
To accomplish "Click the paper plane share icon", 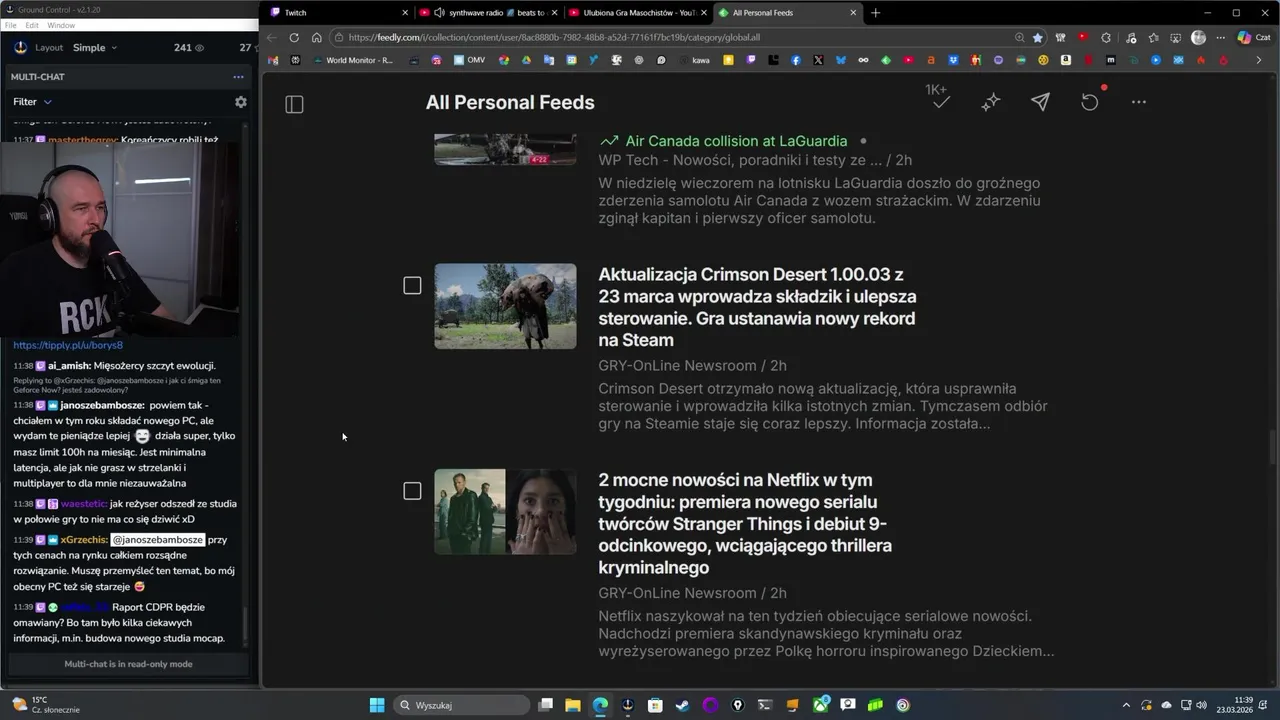I will (x=1040, y=102).
